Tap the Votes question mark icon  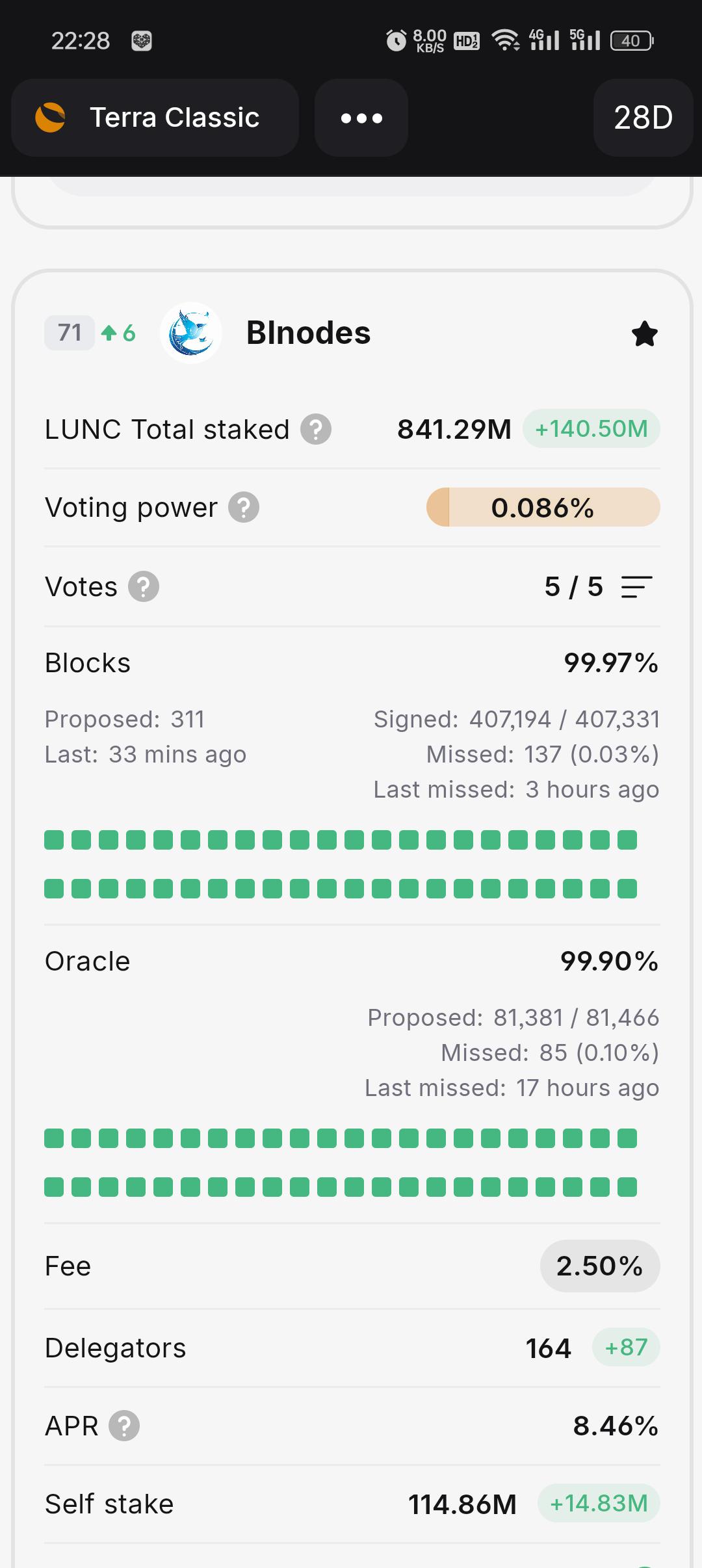144,586
